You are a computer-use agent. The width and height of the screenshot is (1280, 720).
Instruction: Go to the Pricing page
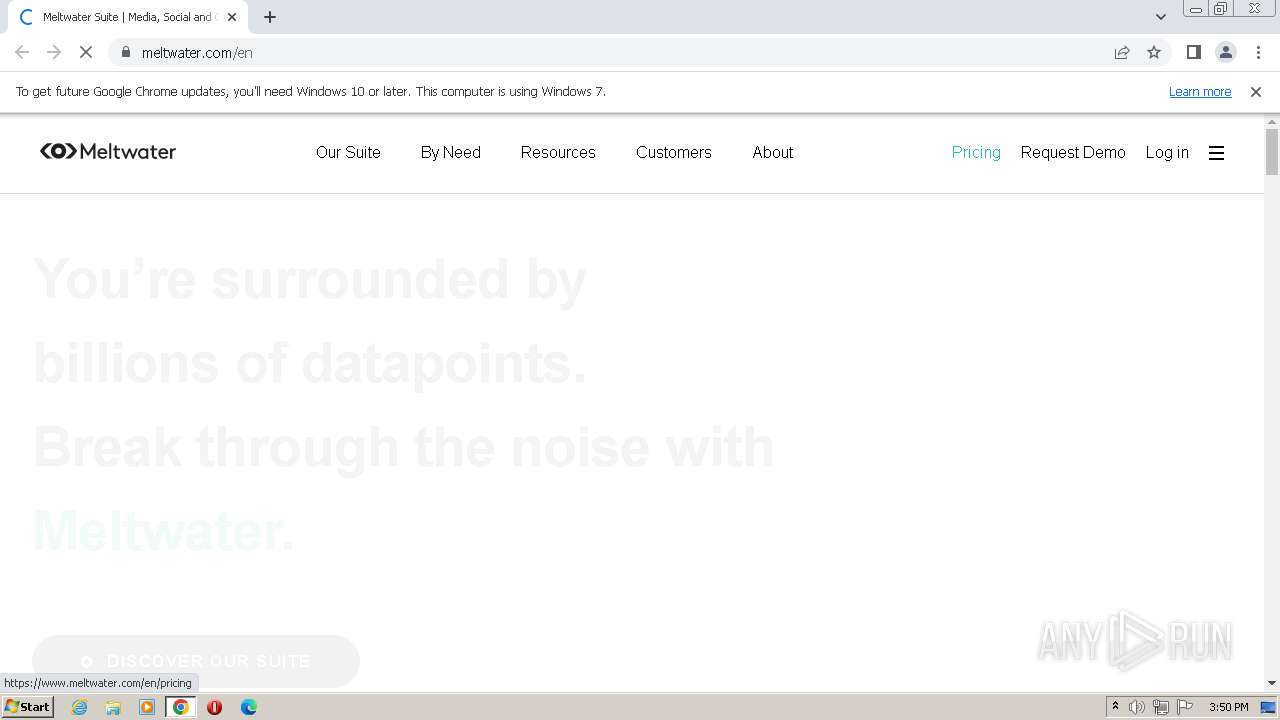point(976,152)
